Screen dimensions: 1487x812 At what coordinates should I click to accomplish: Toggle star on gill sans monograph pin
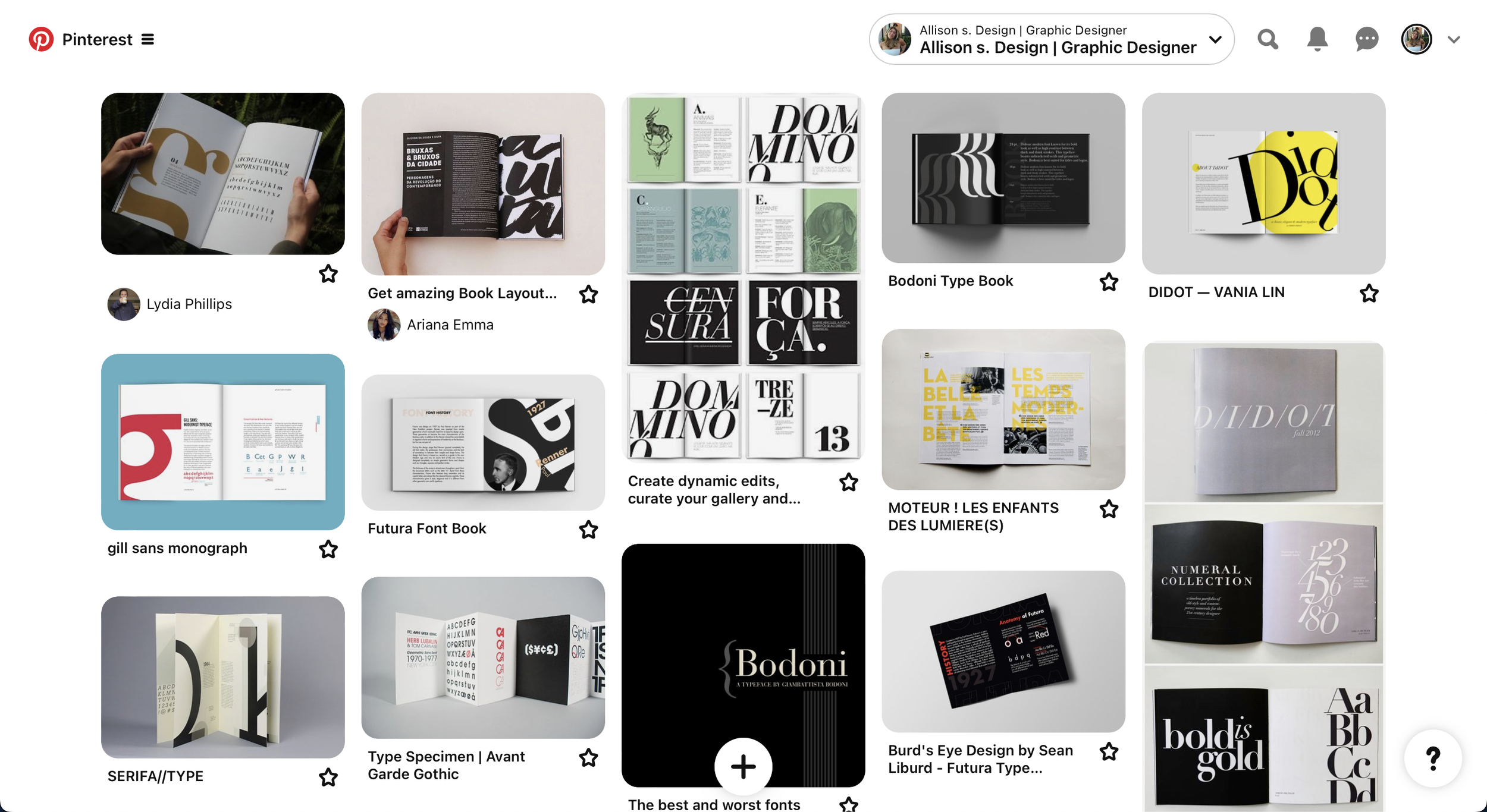point(328,549)
